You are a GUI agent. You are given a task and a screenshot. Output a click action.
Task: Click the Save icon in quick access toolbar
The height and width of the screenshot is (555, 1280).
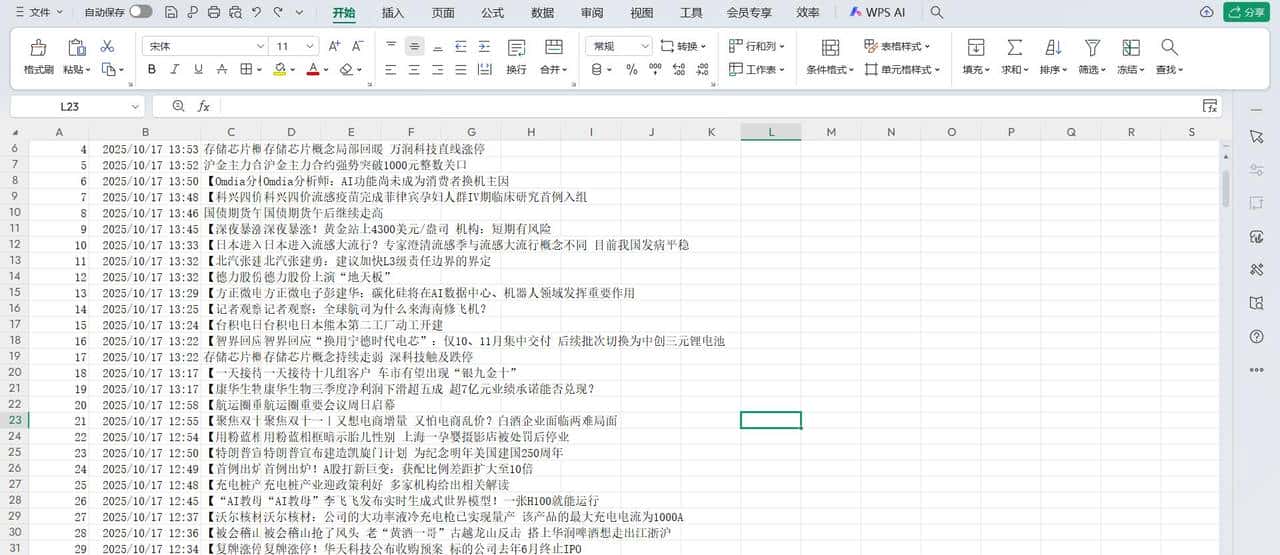pos(171,12)
